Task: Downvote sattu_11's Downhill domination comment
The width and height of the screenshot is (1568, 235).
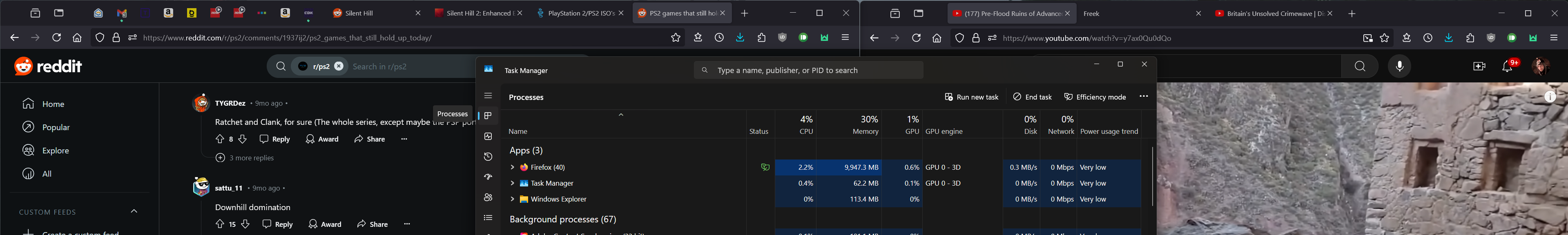Action: [245, 224]
